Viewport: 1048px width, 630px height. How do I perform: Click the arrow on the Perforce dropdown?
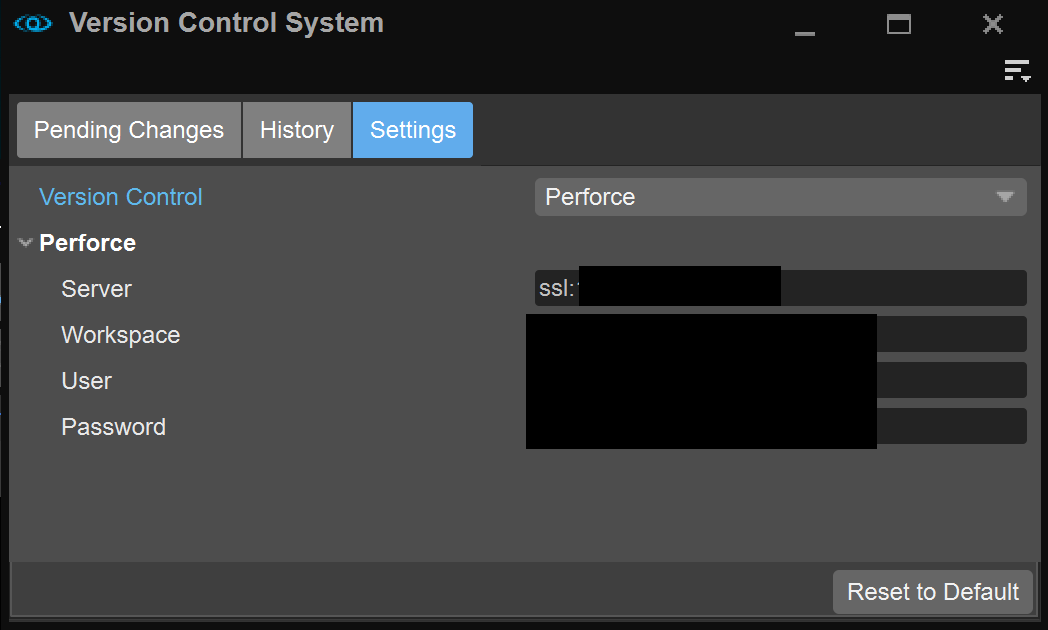point(1005,197)
